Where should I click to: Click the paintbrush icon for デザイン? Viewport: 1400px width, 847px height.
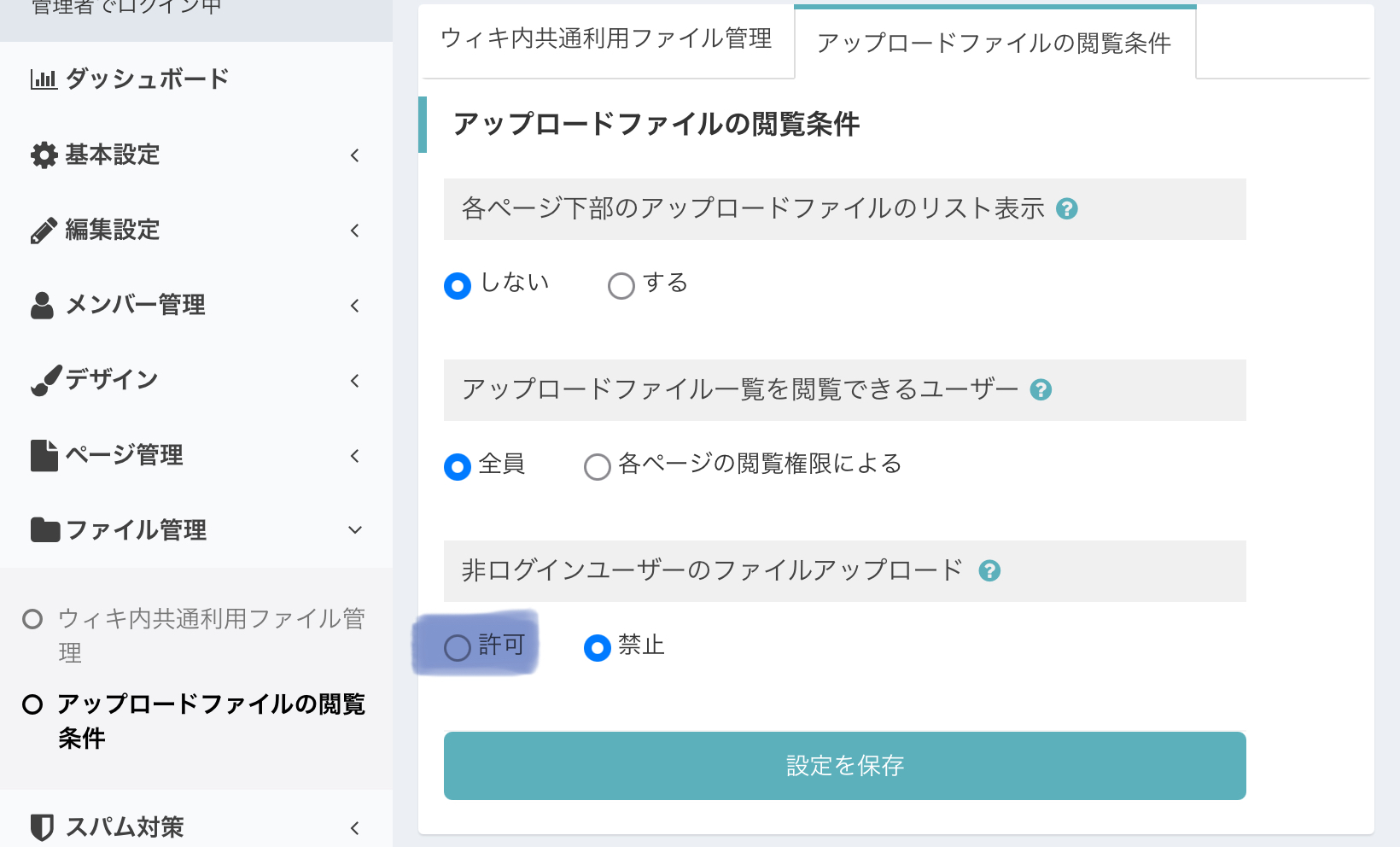point(45,380)
